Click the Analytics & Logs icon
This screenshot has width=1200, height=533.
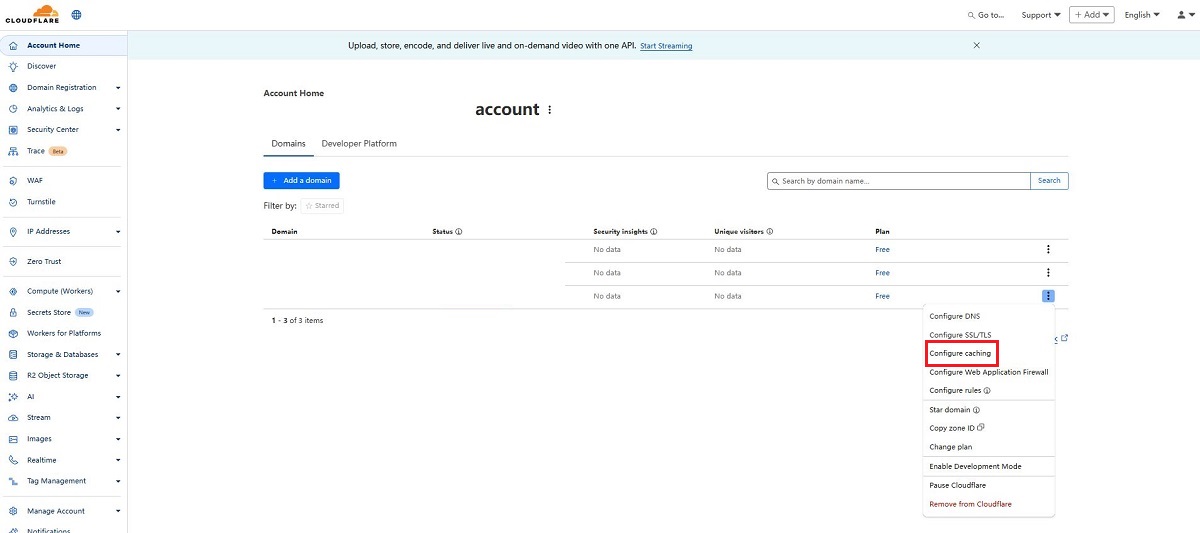pos(13,108)
